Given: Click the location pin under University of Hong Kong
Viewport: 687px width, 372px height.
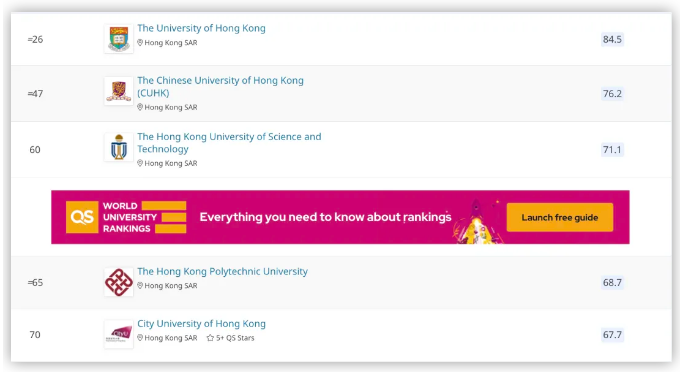Looking at the screenshot, I should click(x=140, y=43).
